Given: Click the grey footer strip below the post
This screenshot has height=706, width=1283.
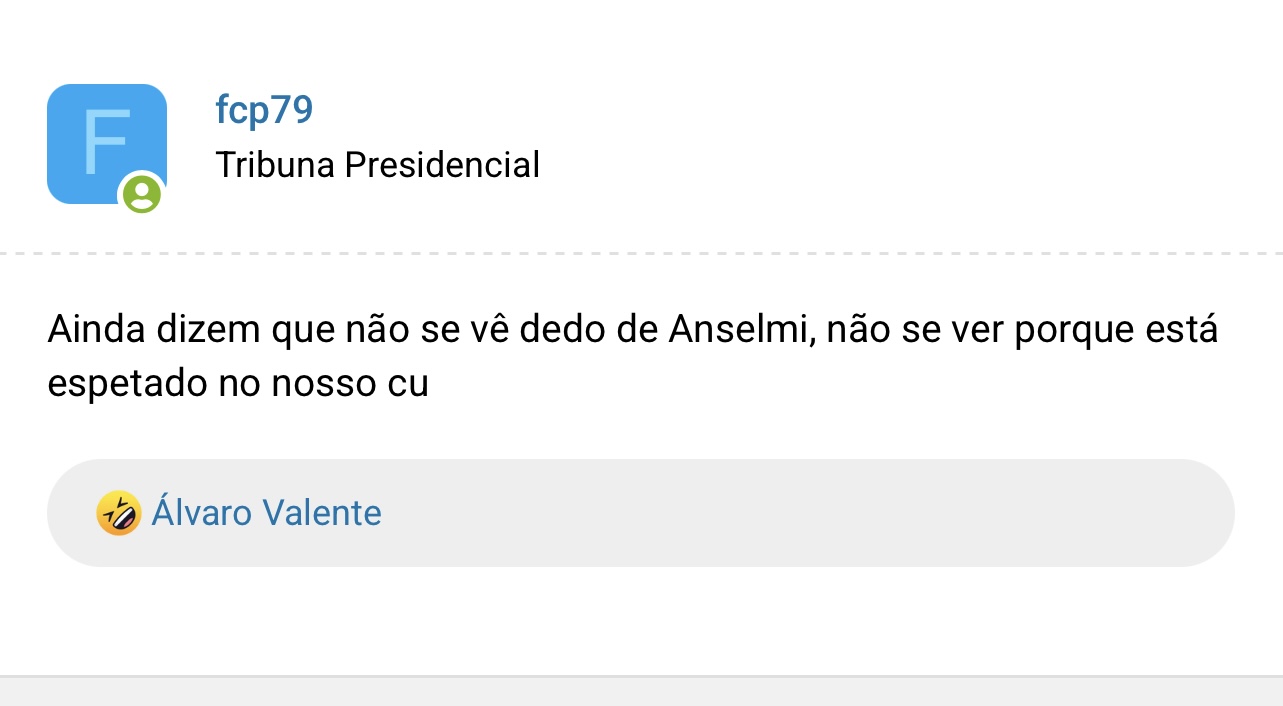Looking at the screenshot, I should click(x=641, y=691).
